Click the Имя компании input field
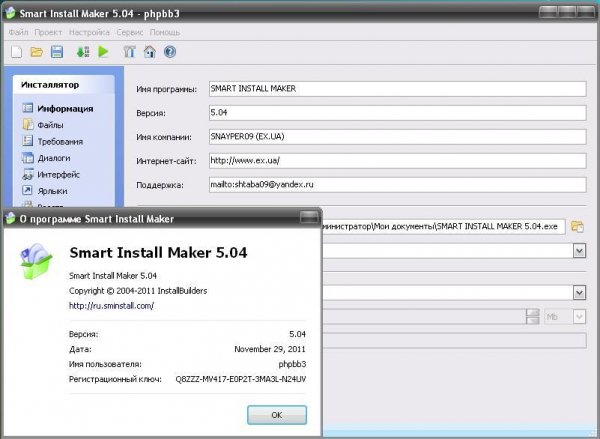Image resolution: width=600 pixels, height=439 pixels. (398, 137)
